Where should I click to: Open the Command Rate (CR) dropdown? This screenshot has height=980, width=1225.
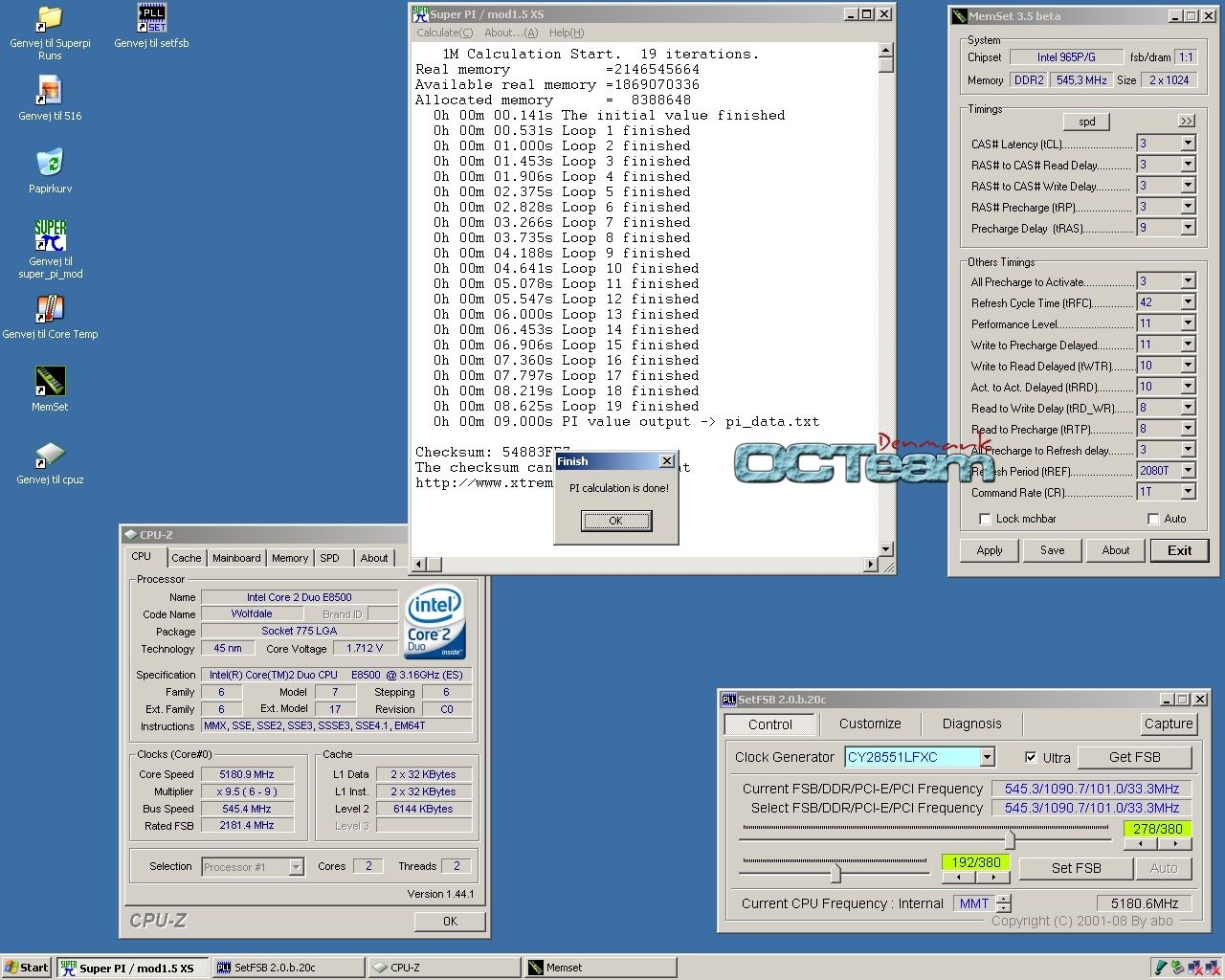1188,492
